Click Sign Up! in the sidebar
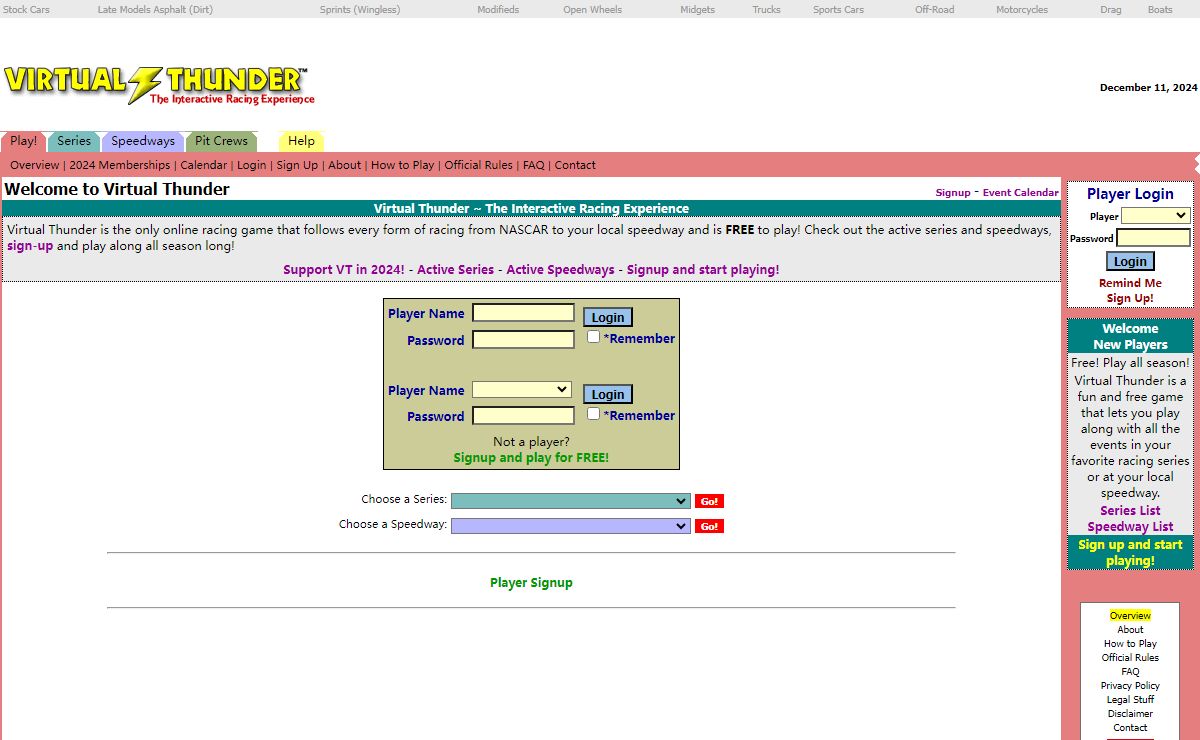The image size is (1200, 740). coord(1130,298)
